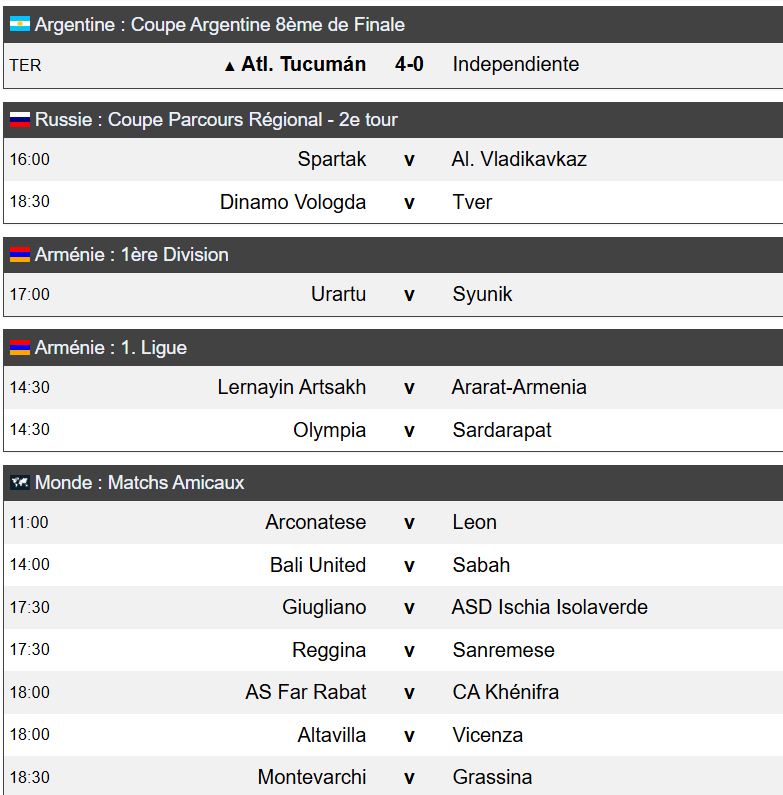The width and height of the screenshot is (783, 795).
Task: Click the Argentina flag icon
Action: [x=20, y=24]
